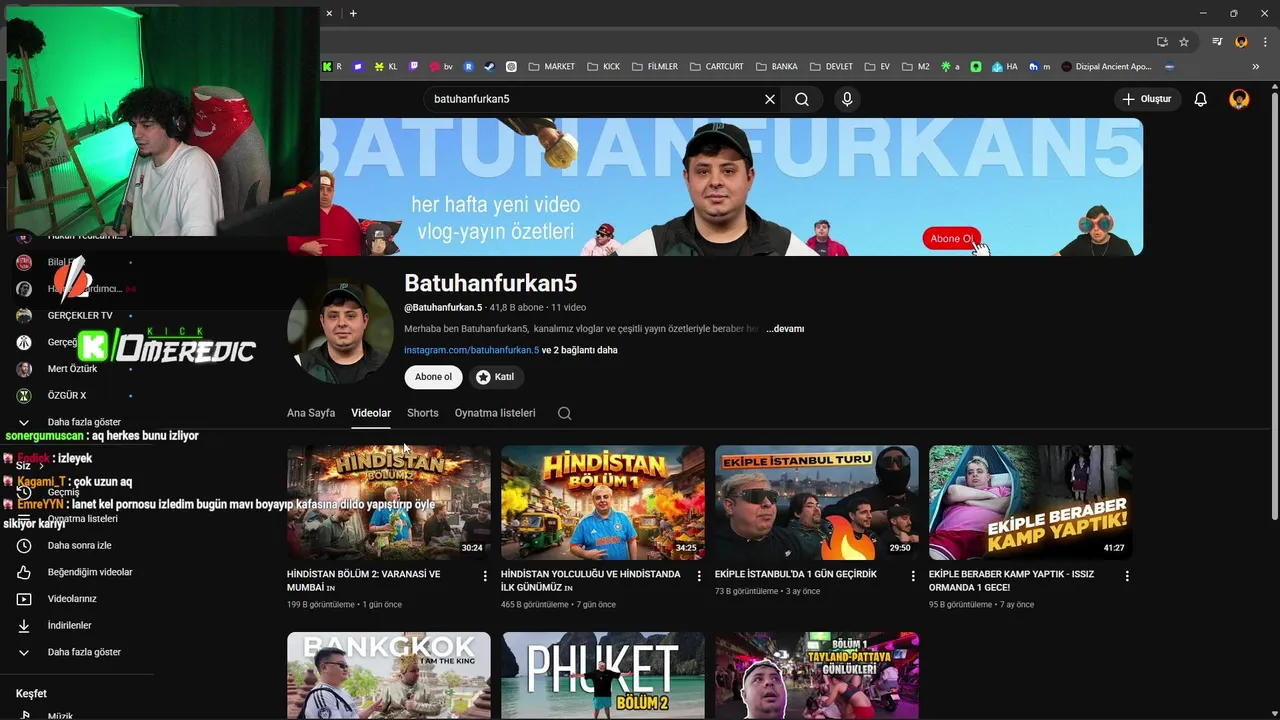Open the Ekiple İstanbul Turu thumbnail

[817, 503]
